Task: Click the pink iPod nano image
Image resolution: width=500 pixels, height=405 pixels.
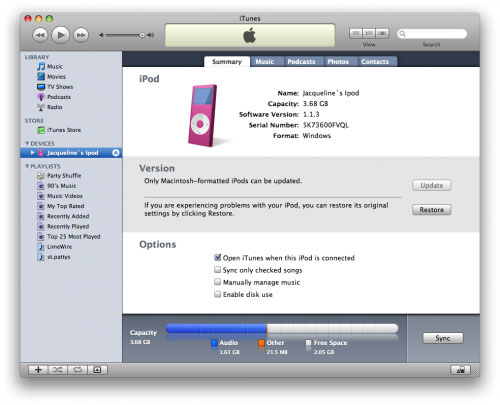Action: [203, 116]
